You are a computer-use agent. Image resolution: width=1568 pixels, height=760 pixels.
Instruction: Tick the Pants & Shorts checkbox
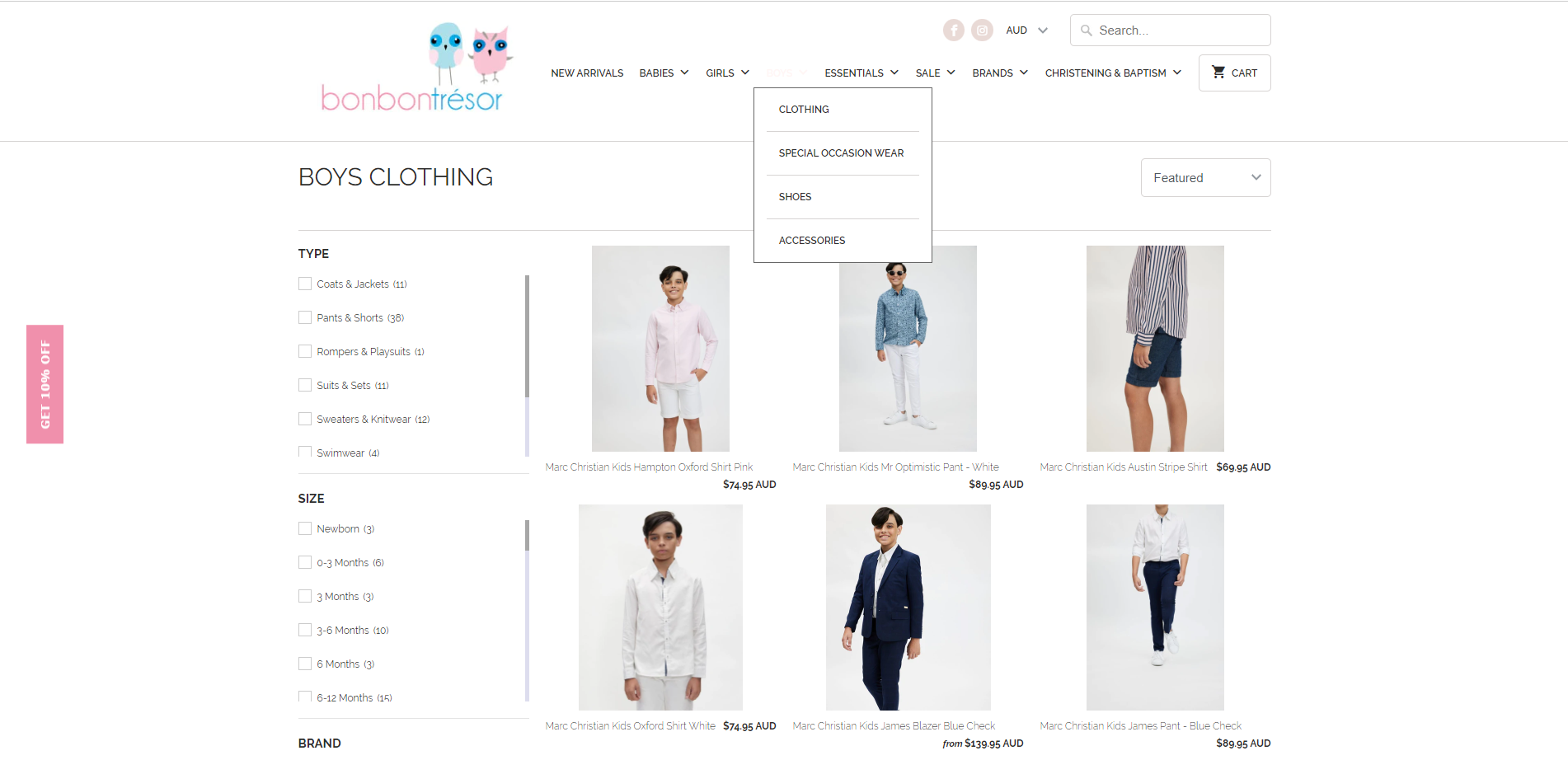click(305, 318)
